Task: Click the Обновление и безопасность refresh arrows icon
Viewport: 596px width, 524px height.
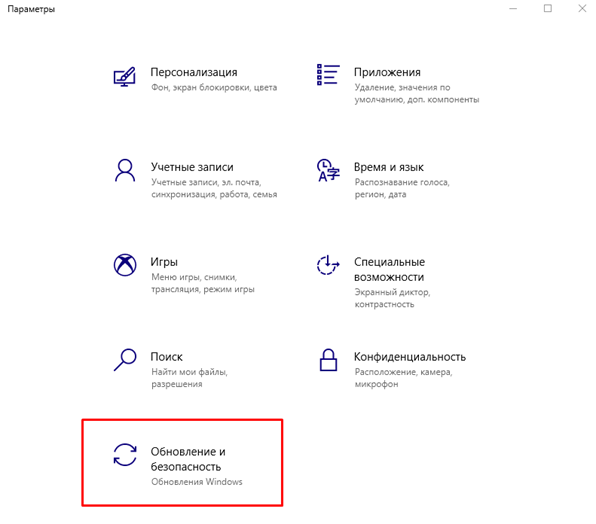Action: pos(125,454)
